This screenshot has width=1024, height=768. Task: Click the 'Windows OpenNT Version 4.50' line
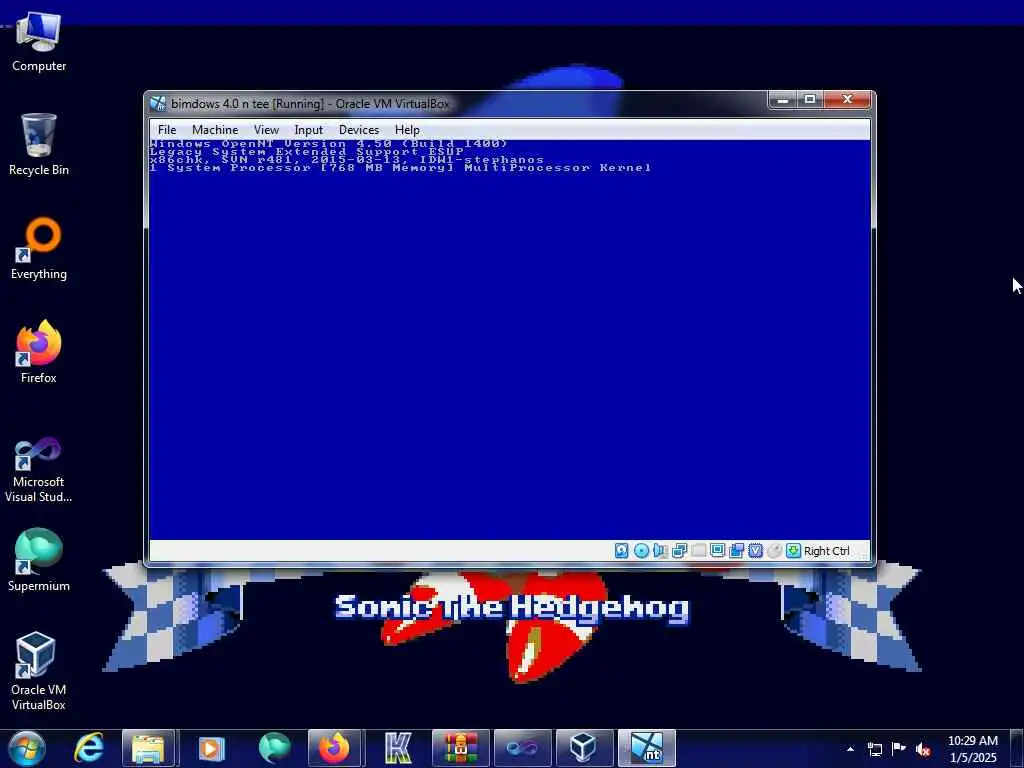pos(328,144)
